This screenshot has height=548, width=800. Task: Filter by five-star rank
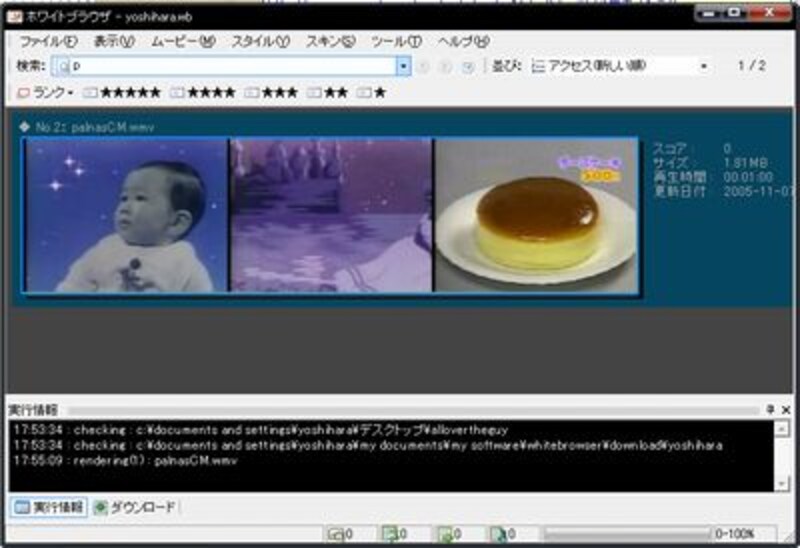pos(122,93)
